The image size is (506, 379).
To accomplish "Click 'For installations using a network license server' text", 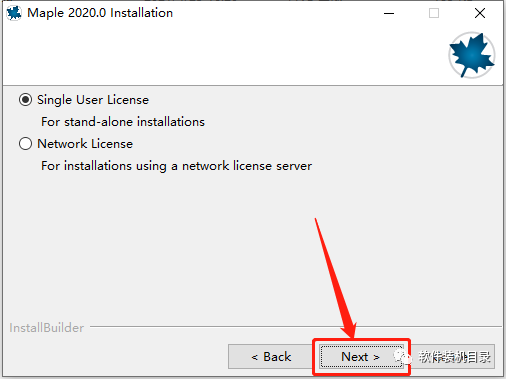I will [176, 166].
